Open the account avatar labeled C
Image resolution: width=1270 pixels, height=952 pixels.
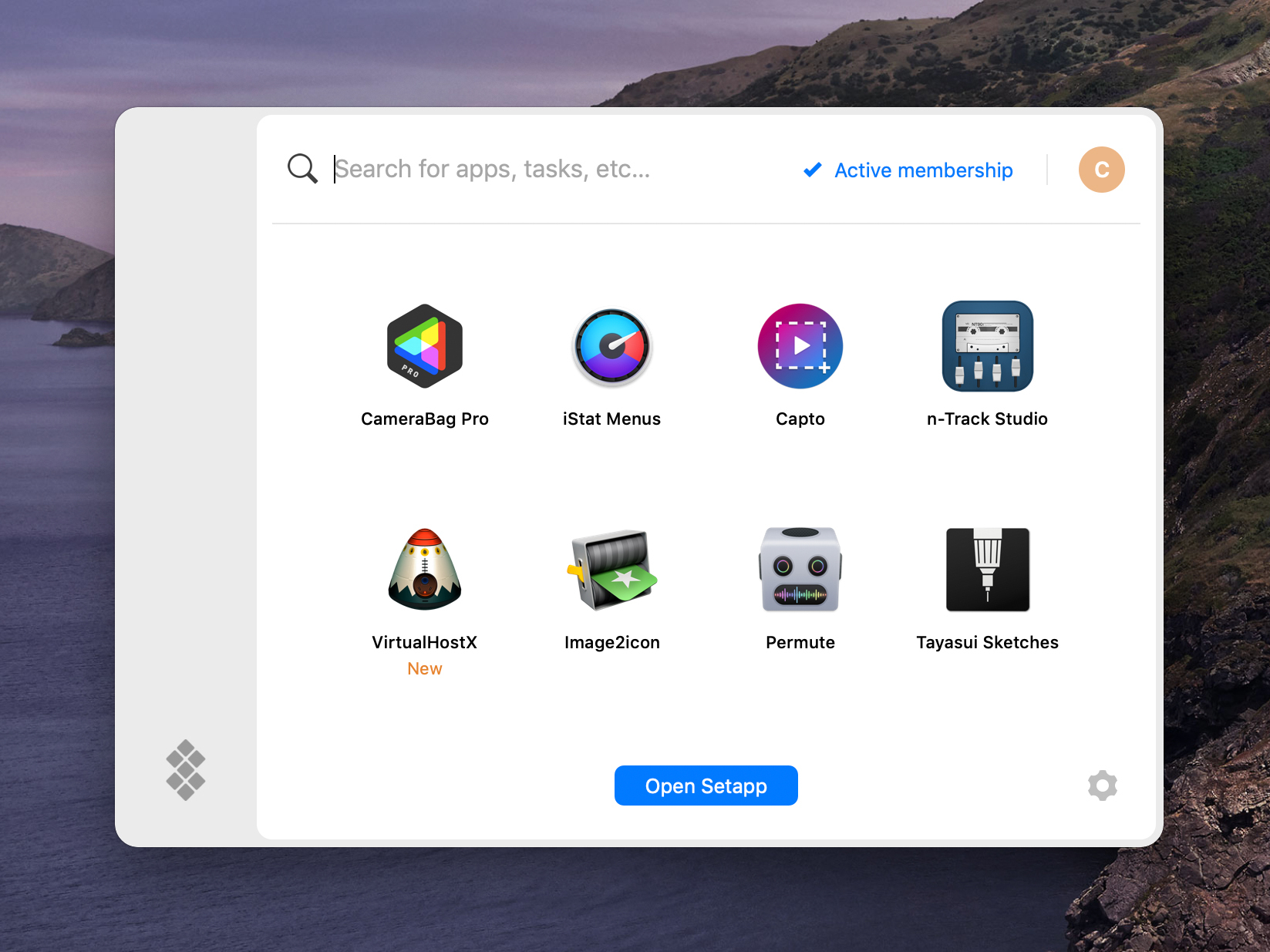1102,170
